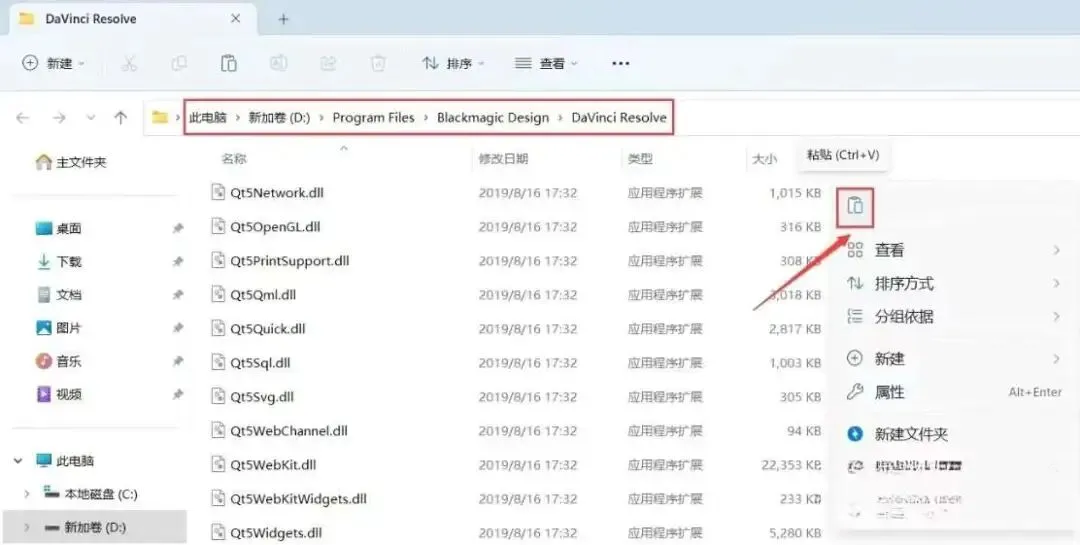Open 主文件夹 in sidebar
1080x545 pixels.
(x=71, y=163)
